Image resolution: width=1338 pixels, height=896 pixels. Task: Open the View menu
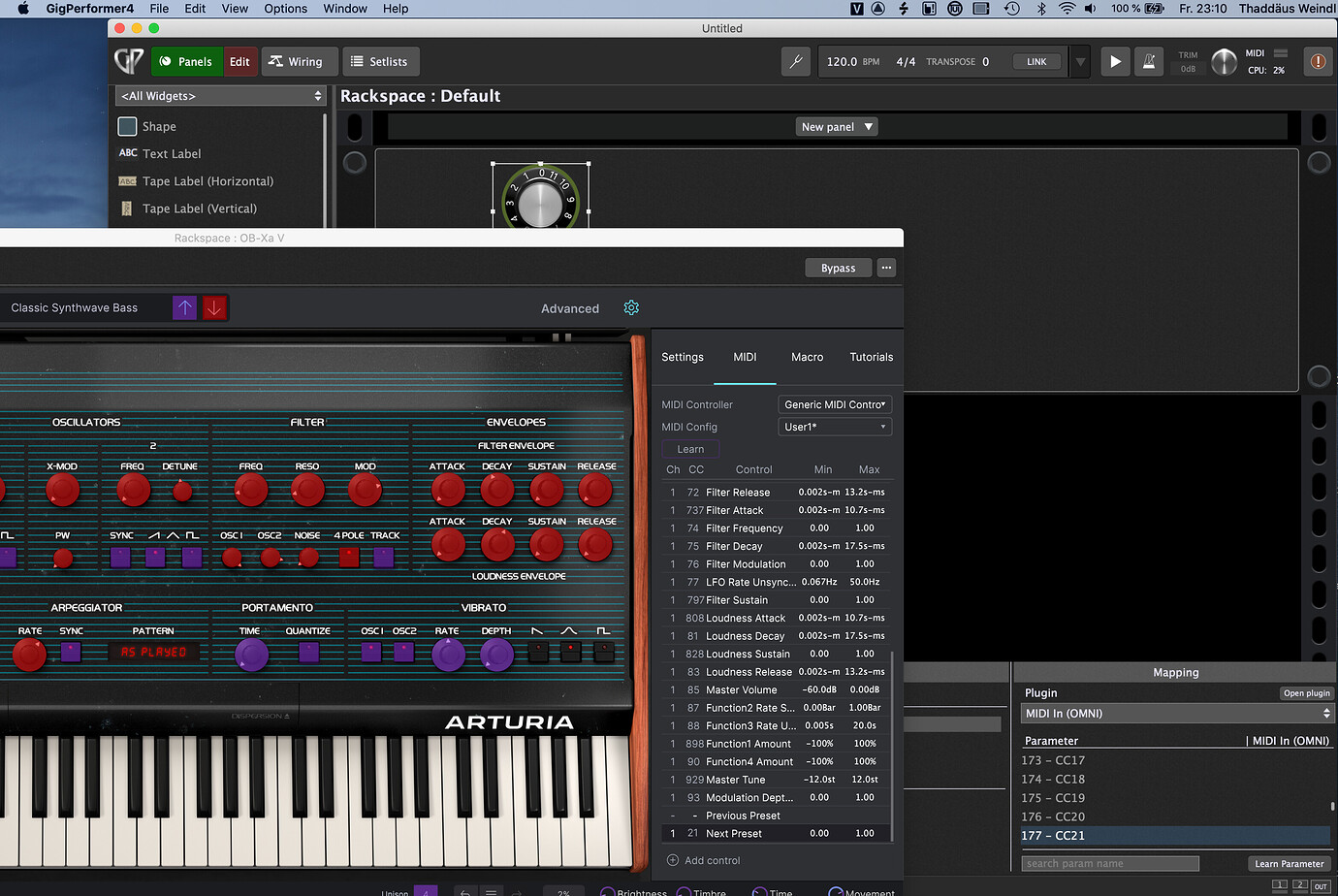[235, 9]
